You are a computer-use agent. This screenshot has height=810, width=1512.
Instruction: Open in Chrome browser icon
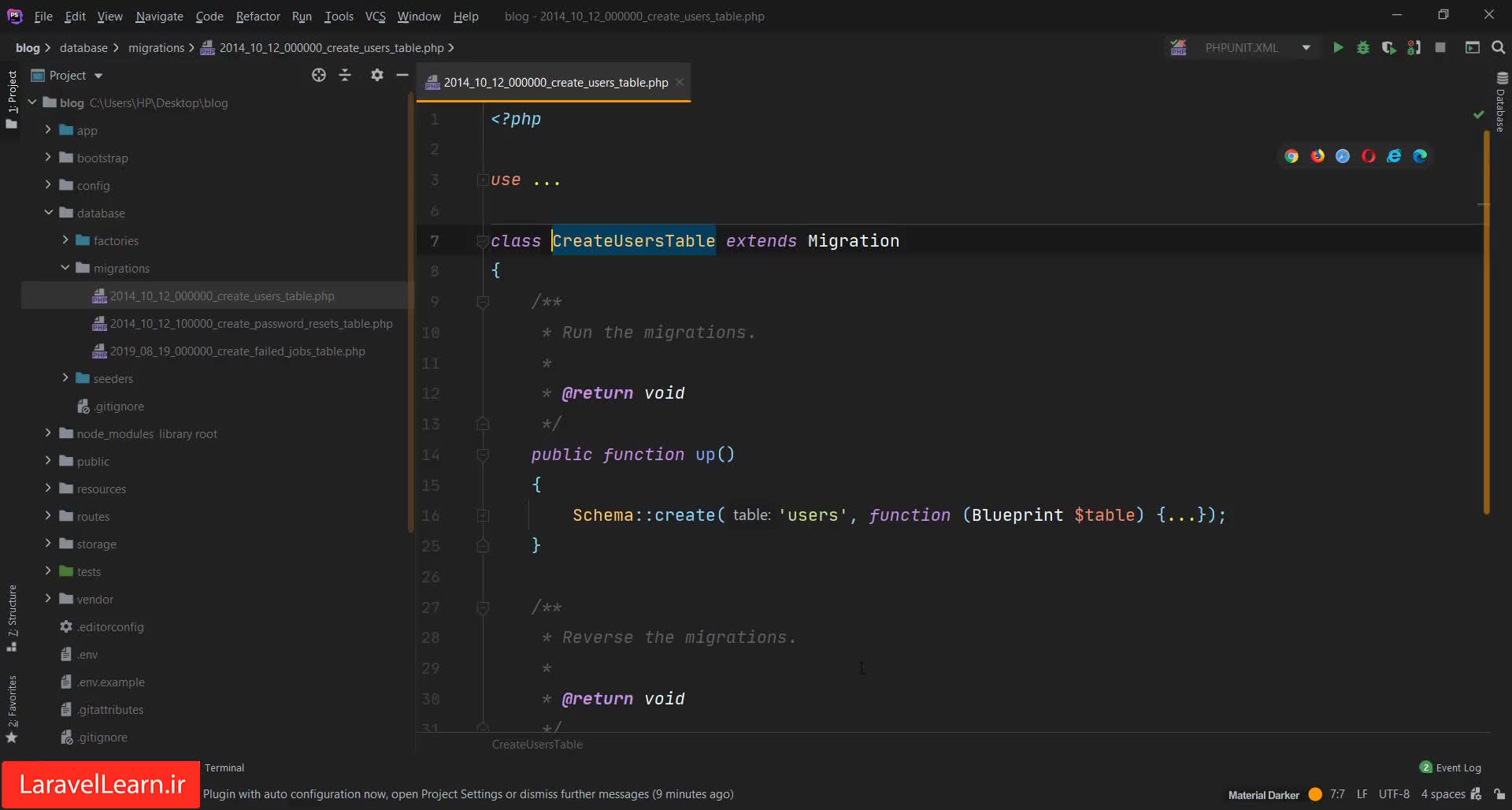coord(1291,156)
